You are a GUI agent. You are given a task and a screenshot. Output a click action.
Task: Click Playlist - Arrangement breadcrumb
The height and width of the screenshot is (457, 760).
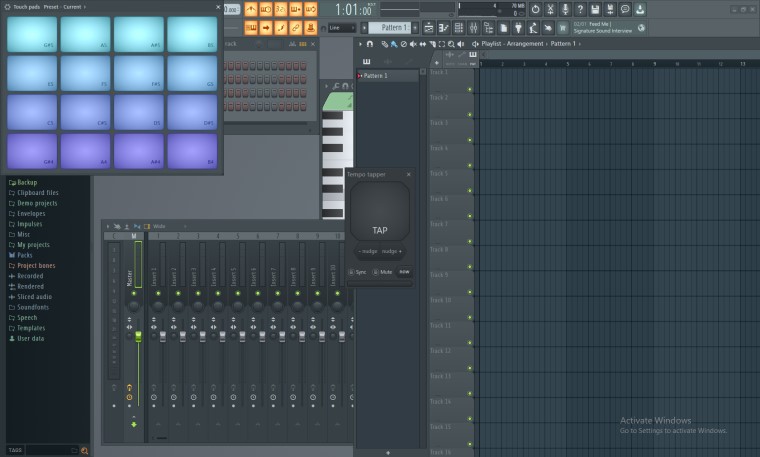[512, 44]
